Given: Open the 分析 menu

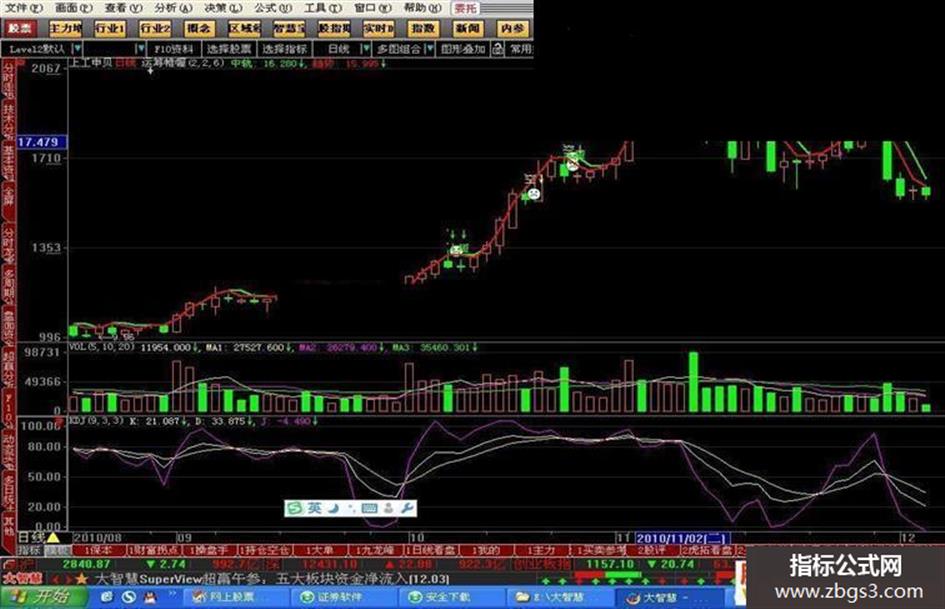Looking at the screenshot, I should tap(173, 8).
